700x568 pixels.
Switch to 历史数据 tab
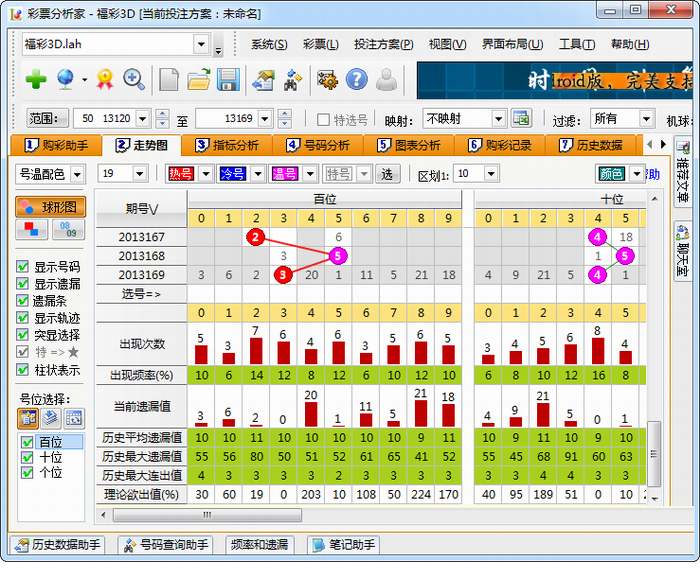(591, 145)
